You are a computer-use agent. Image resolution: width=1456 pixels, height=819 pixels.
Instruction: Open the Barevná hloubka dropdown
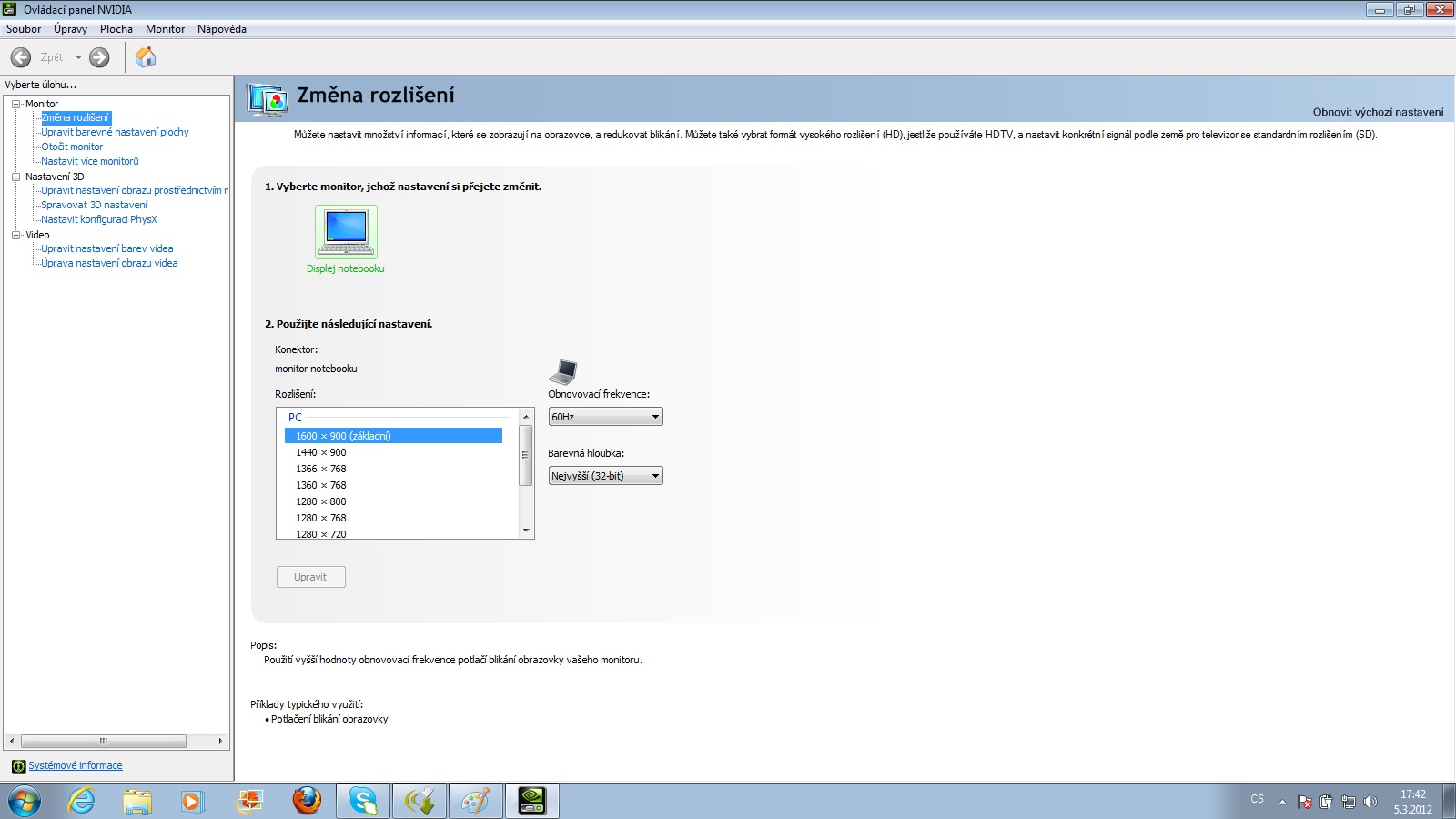(605, 476)
